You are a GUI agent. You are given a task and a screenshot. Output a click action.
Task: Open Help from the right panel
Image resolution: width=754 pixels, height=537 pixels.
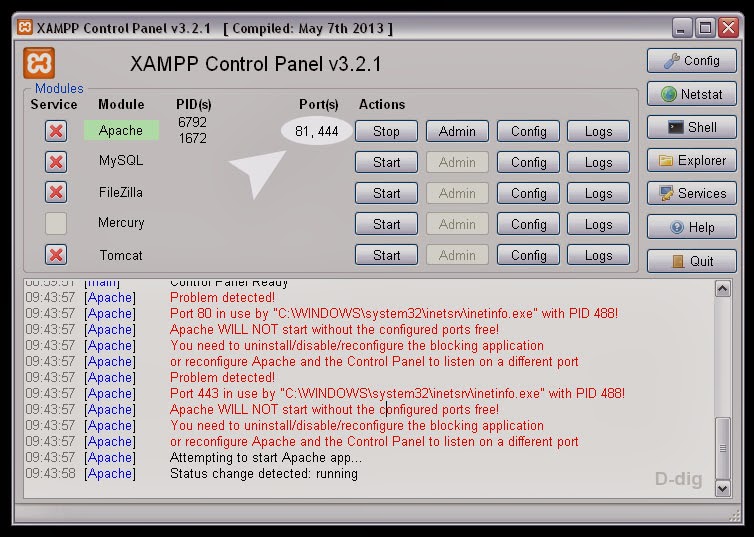[691, 227]
